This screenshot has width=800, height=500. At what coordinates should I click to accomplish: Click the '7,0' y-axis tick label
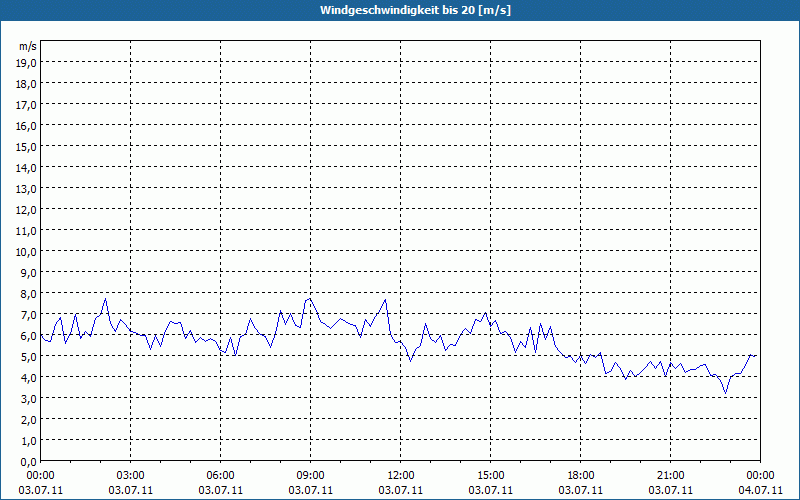click(x=29, y=314)
